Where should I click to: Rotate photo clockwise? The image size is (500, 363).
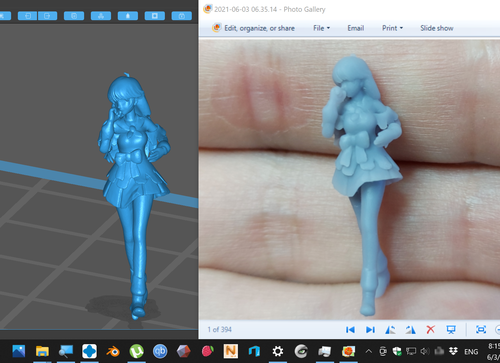tap(411, 330)
